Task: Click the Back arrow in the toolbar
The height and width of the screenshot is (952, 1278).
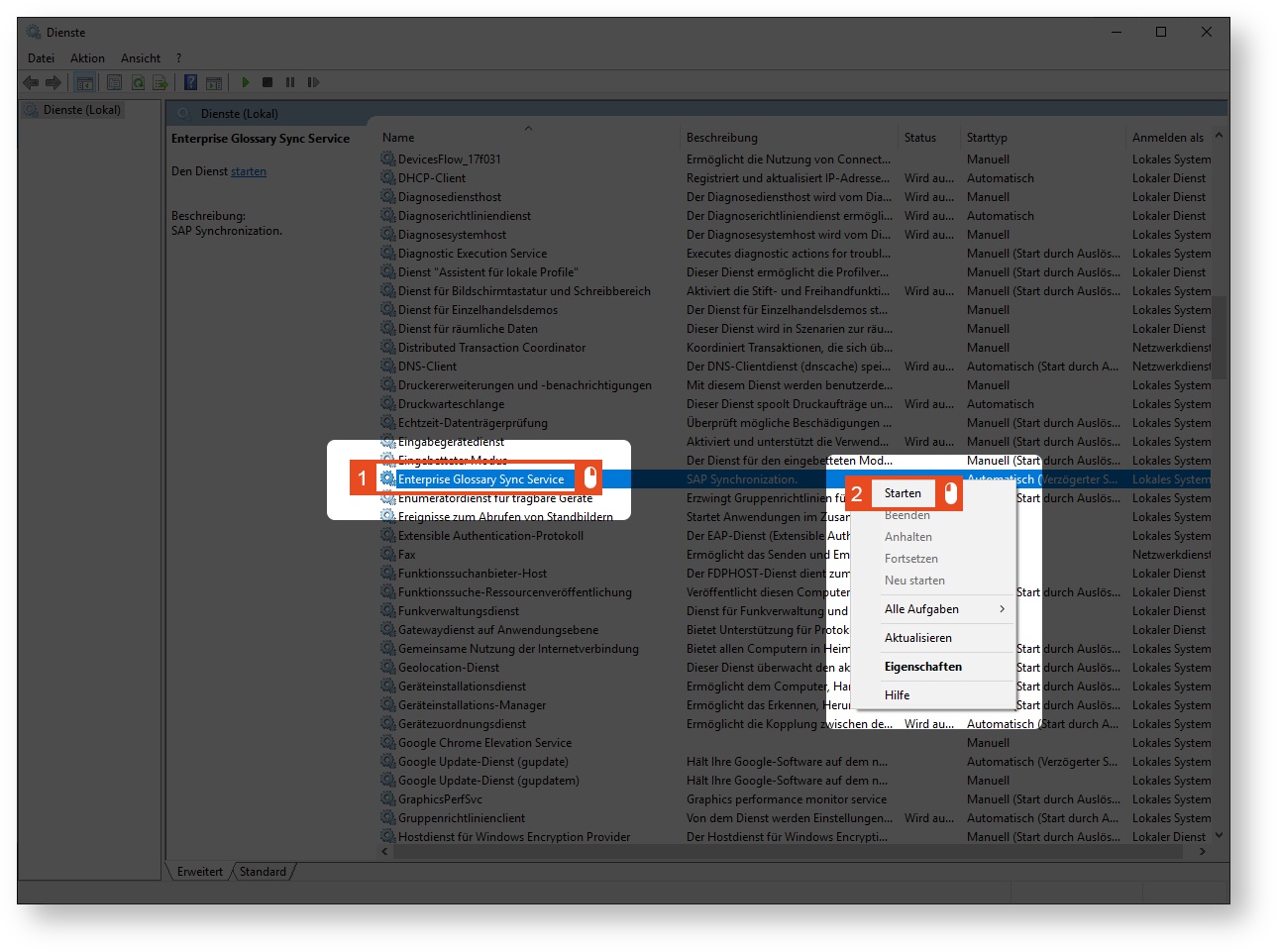Action: pos(31,82)
